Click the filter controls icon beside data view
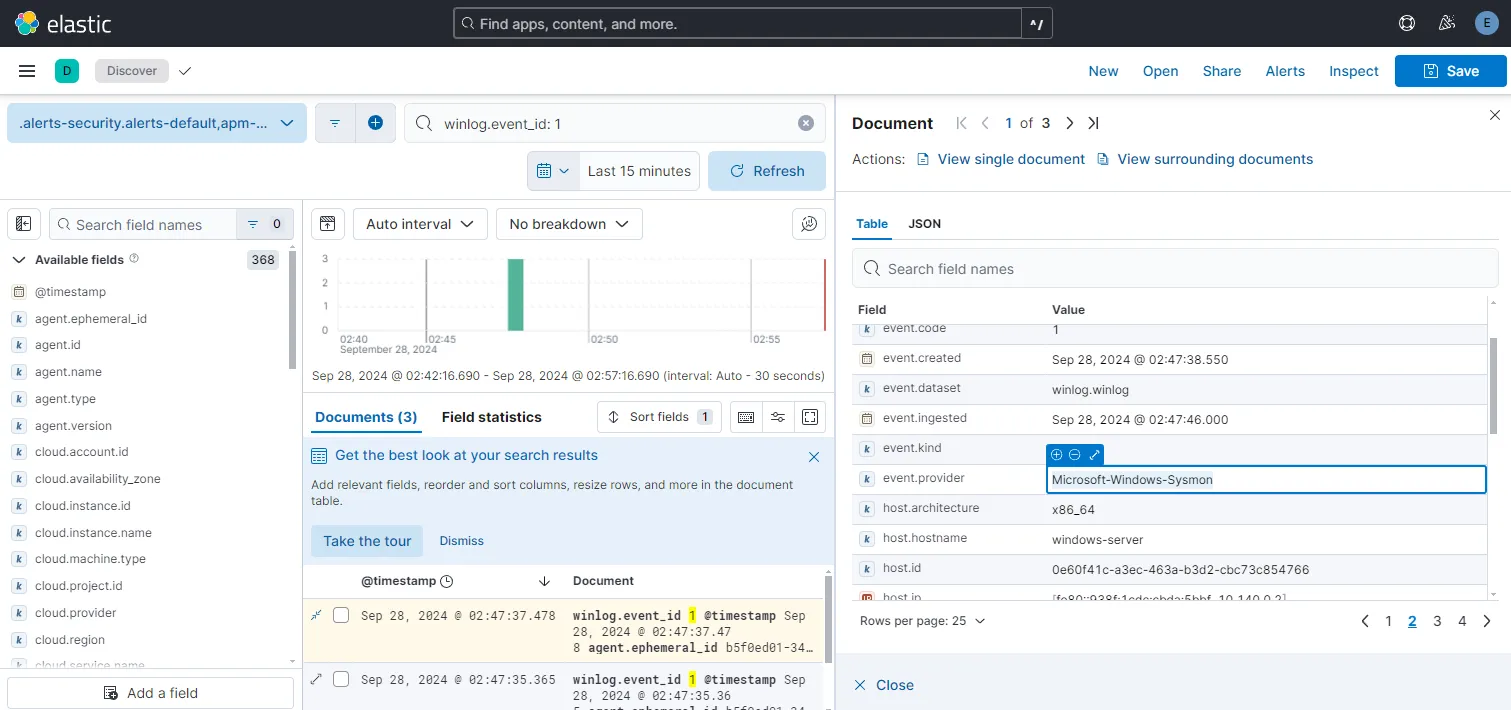 pyautogui.click(x=335, y=122)
